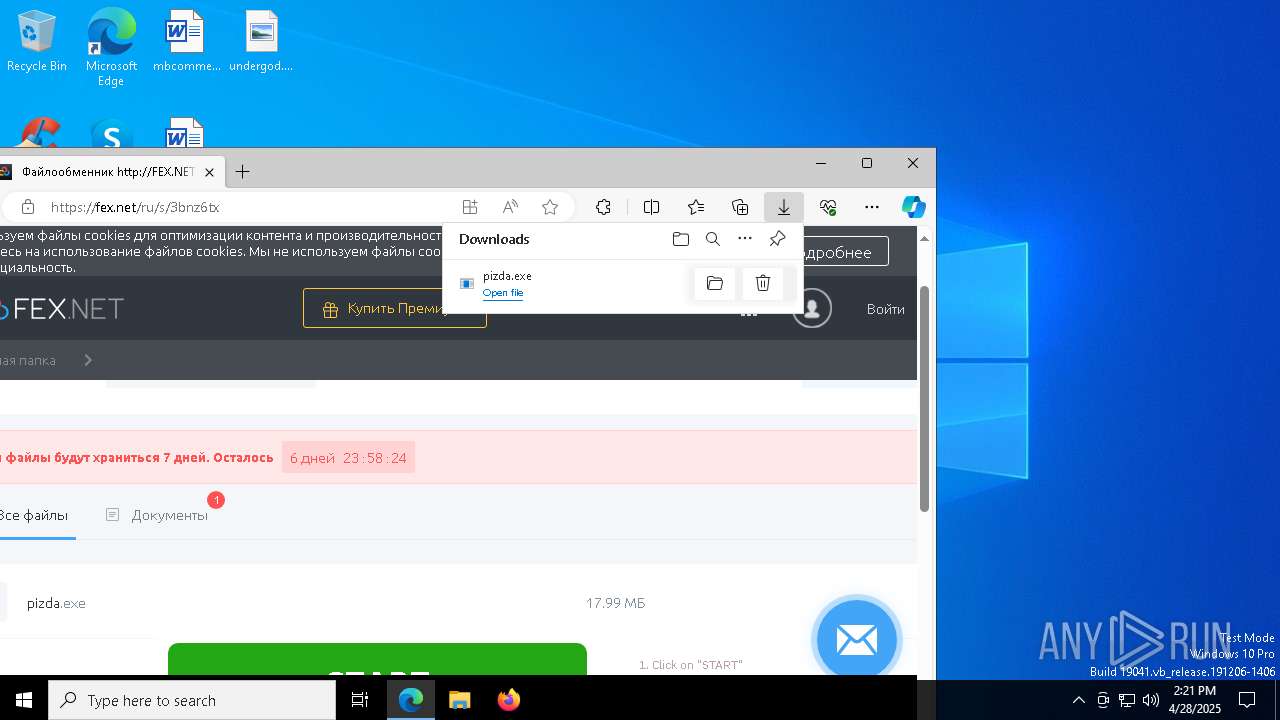Open Firefox from taskbar

click(x=508, y=700)
